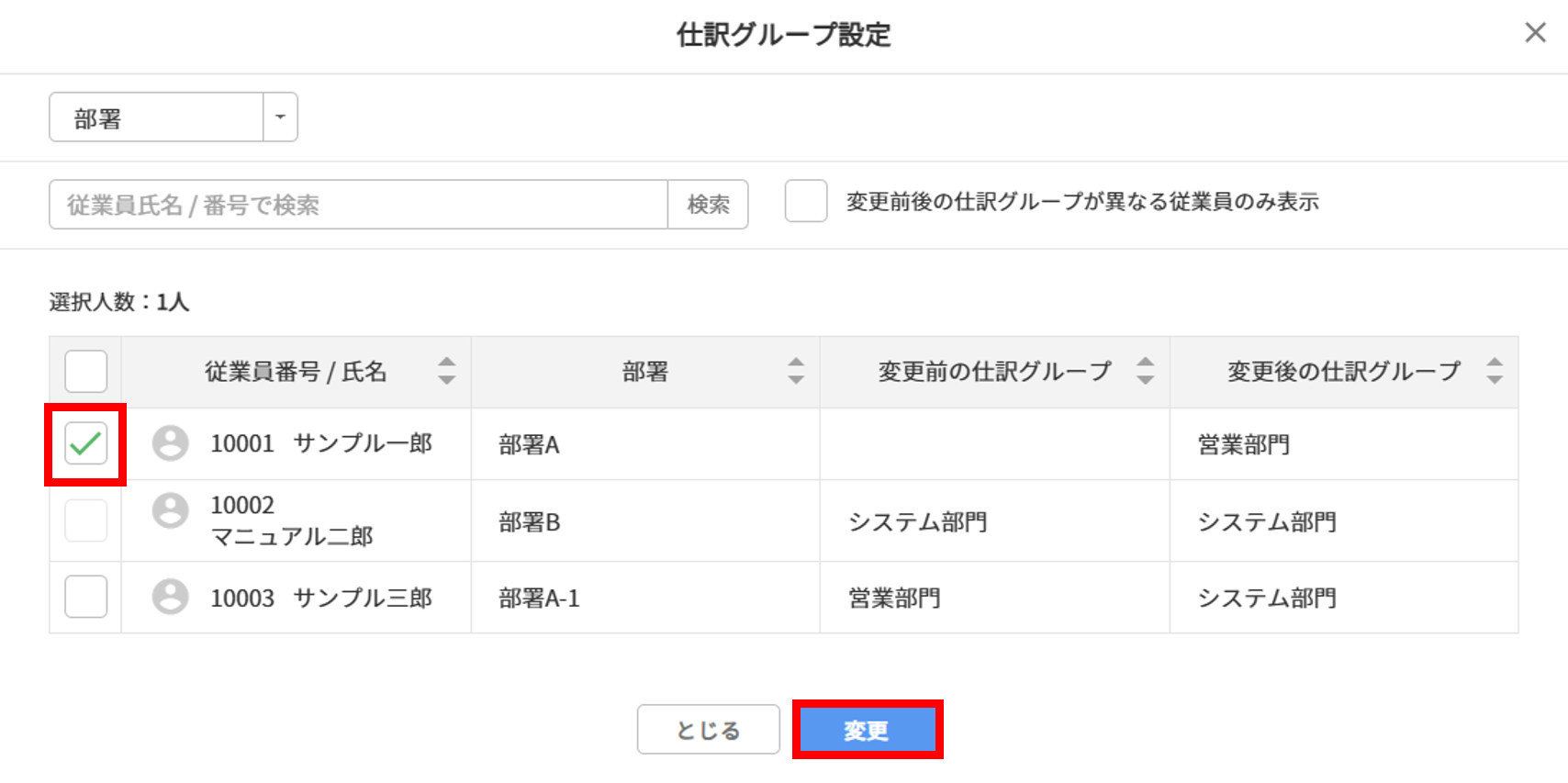Click avatar icon for マニュアル二郎

coord(170,510)
